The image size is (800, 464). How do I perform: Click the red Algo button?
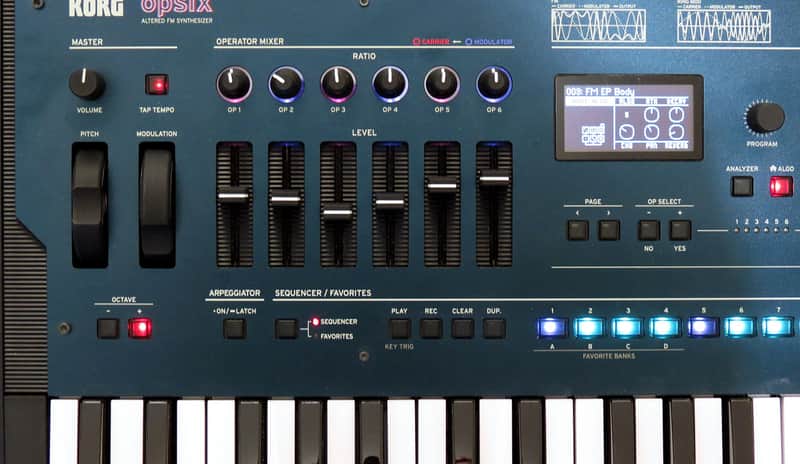(781, 186)
